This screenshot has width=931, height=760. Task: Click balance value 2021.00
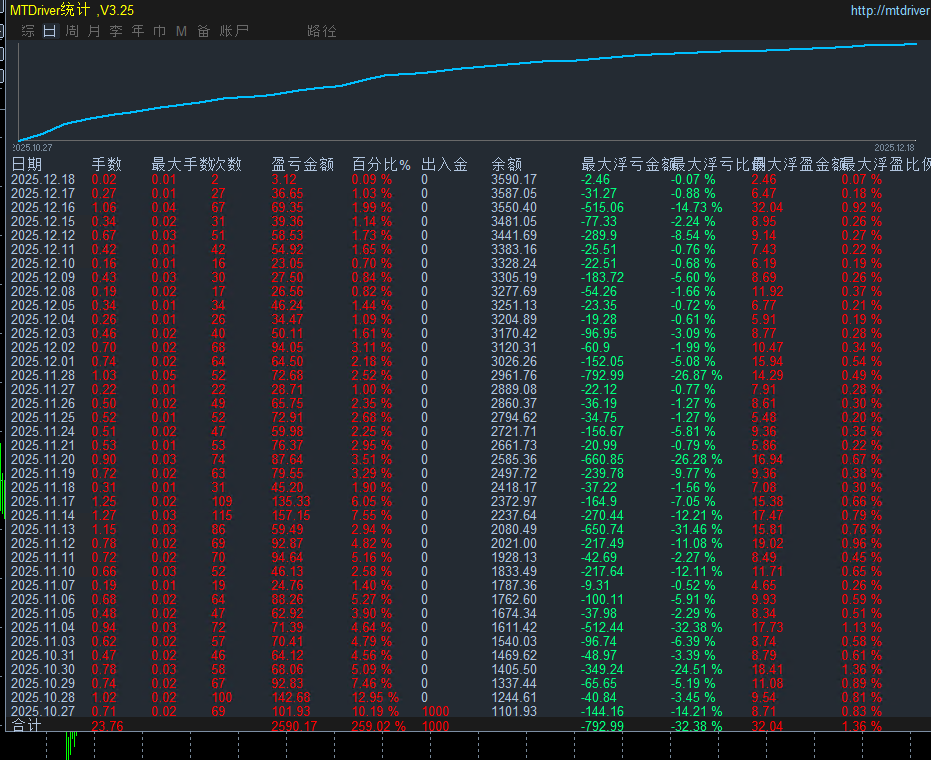(x=514, y=543)
